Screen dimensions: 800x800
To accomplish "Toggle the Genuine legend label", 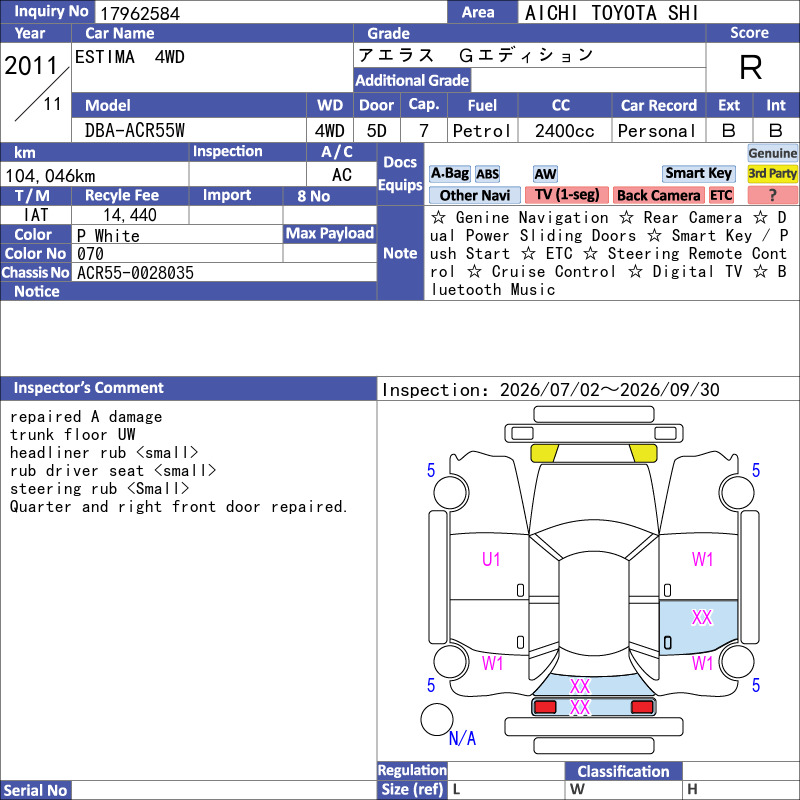I will pyautogui.click(x=772, y=153).
